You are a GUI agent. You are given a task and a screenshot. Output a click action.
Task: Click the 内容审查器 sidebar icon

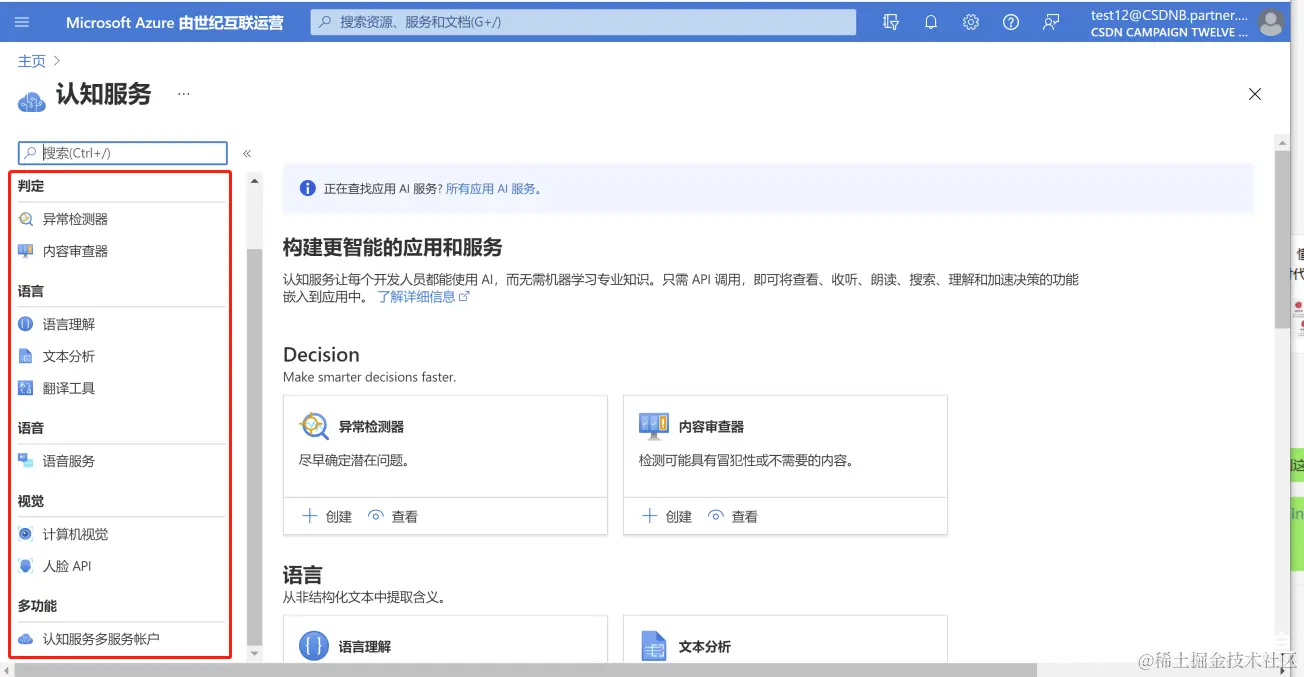(26, 251)
